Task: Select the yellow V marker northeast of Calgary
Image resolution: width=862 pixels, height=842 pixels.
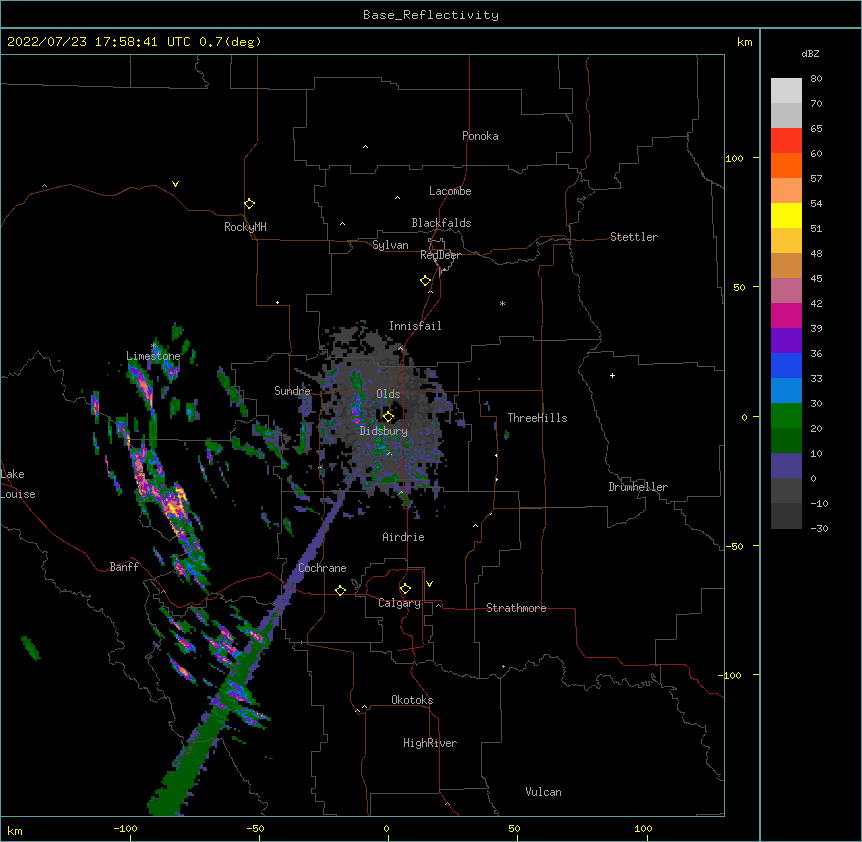Action: [x=429, y=584]
